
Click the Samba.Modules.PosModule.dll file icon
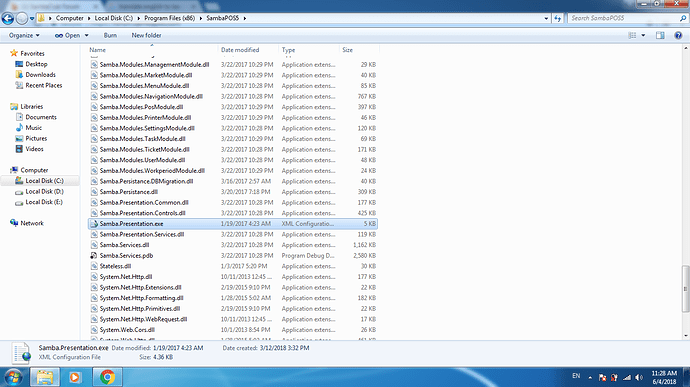(94, 107)
